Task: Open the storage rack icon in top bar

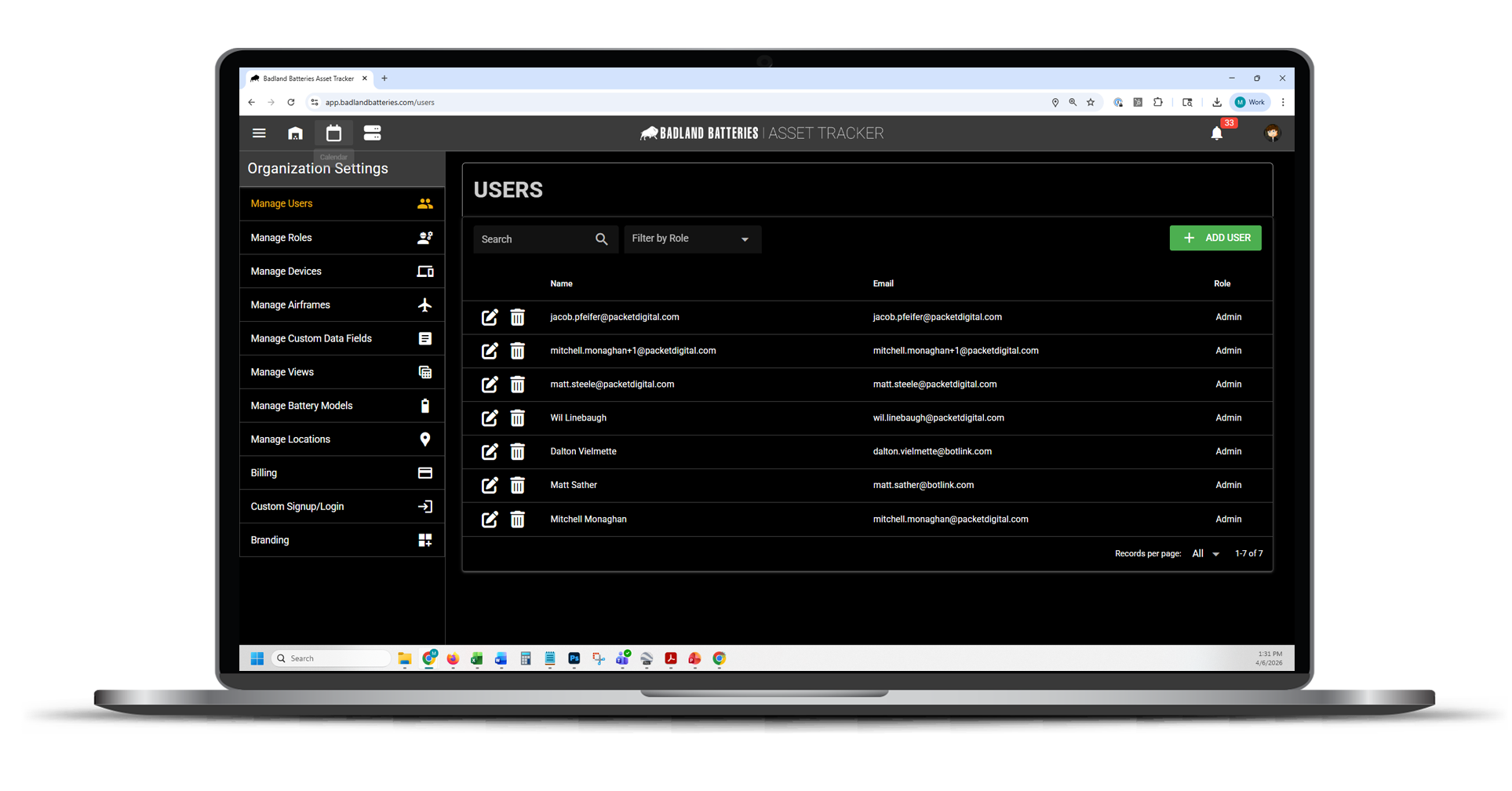Action: tap(372, 133)
